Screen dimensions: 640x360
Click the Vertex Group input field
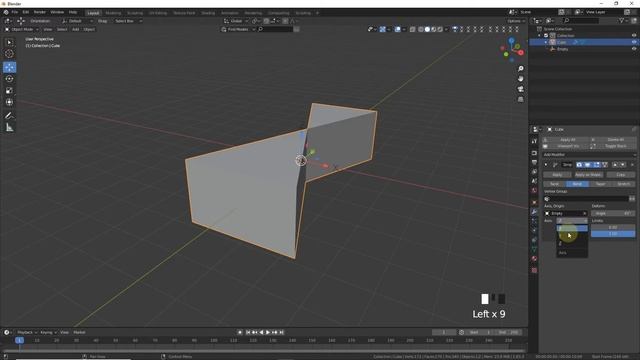[587, 199]
